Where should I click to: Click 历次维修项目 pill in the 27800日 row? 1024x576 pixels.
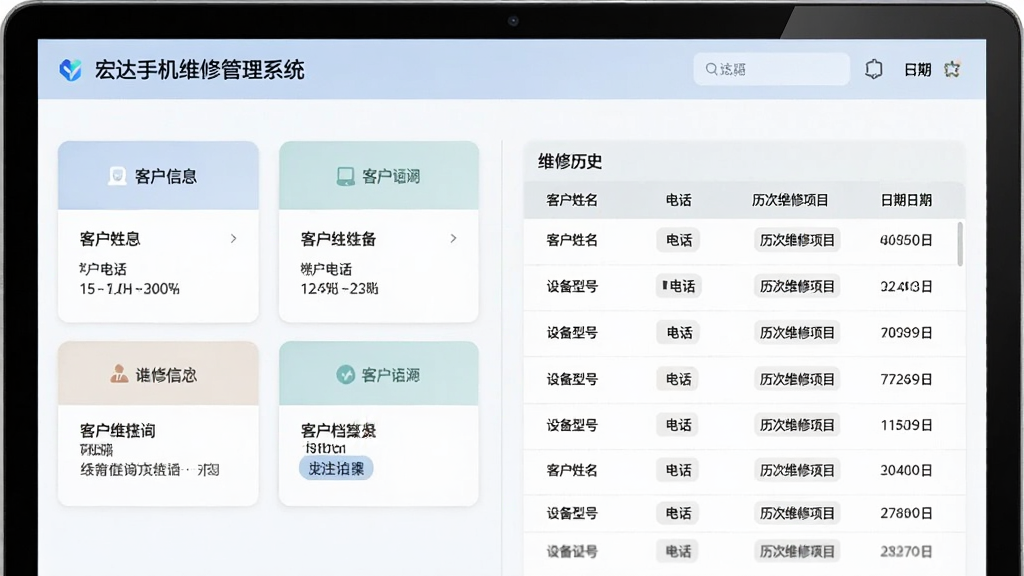point(797,513)
